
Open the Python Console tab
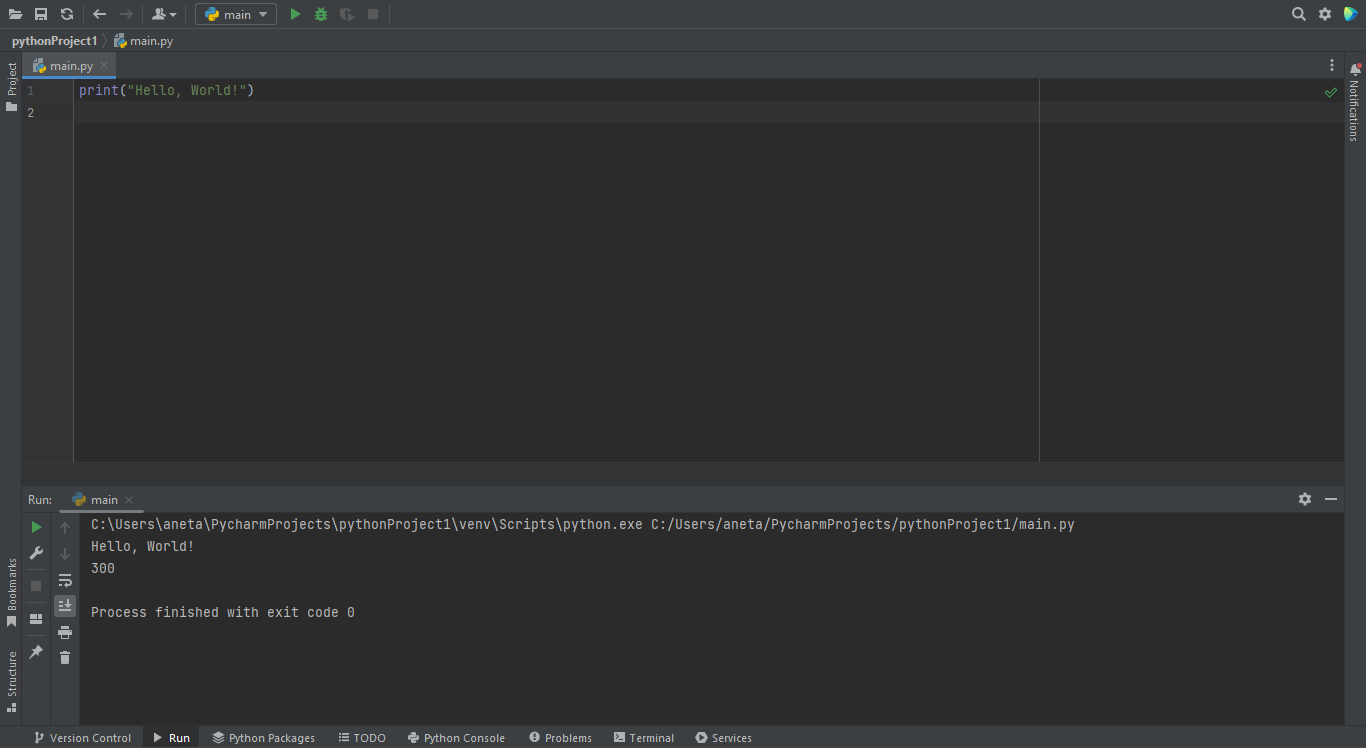point(456,737)
